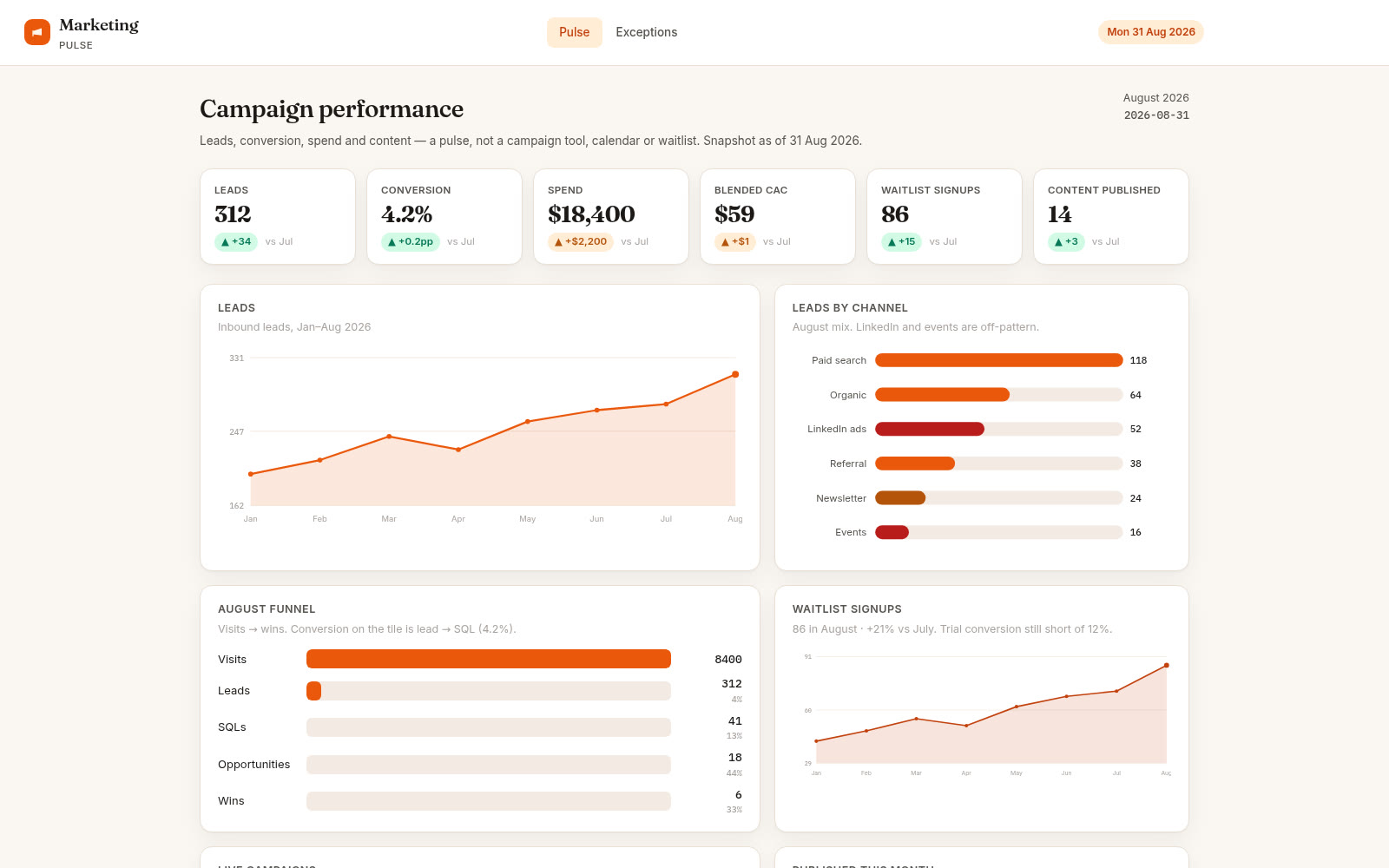Click the '8400' Visits value
1389x868 pixels.
728,660
